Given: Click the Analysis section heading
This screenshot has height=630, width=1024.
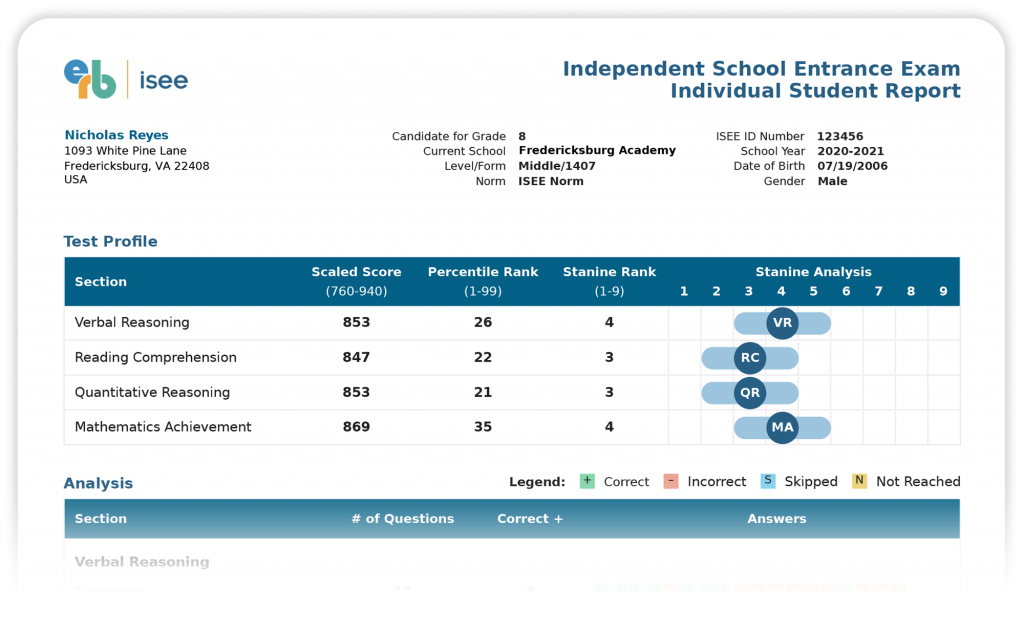Looking at the screenshot, I should [x=98, y=483].
